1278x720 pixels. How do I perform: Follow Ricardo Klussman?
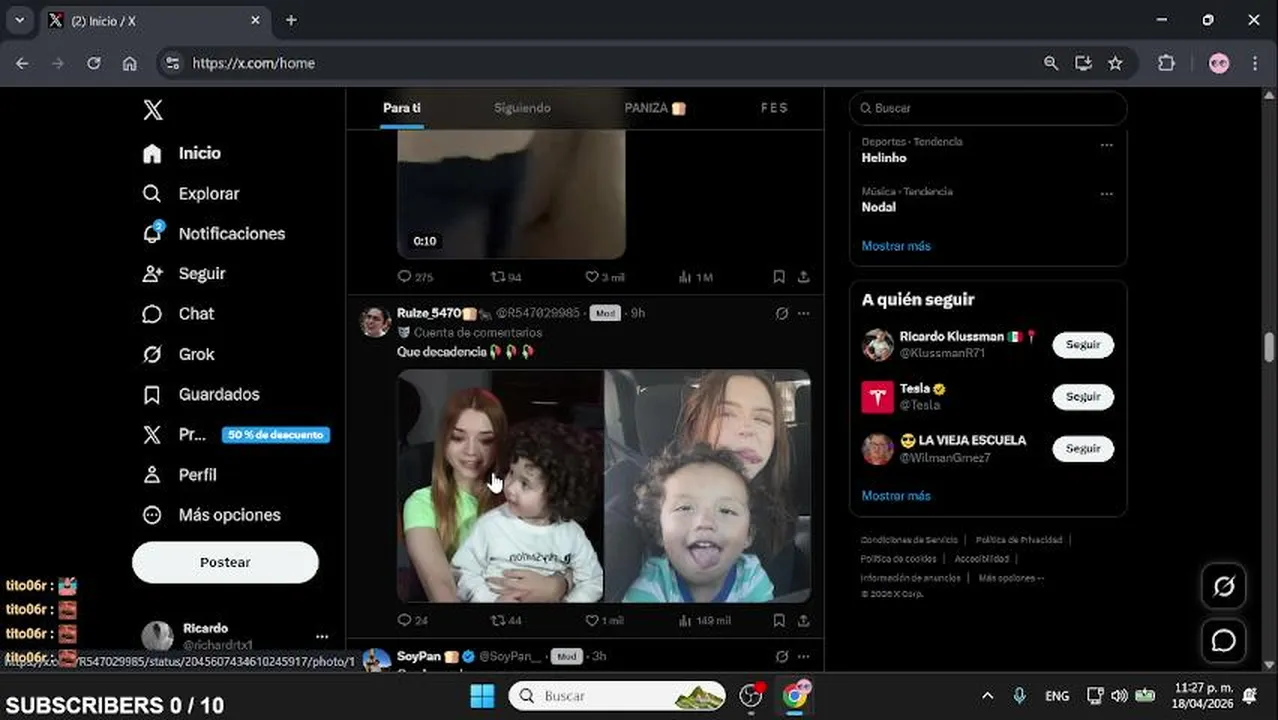pos(1083,345)
